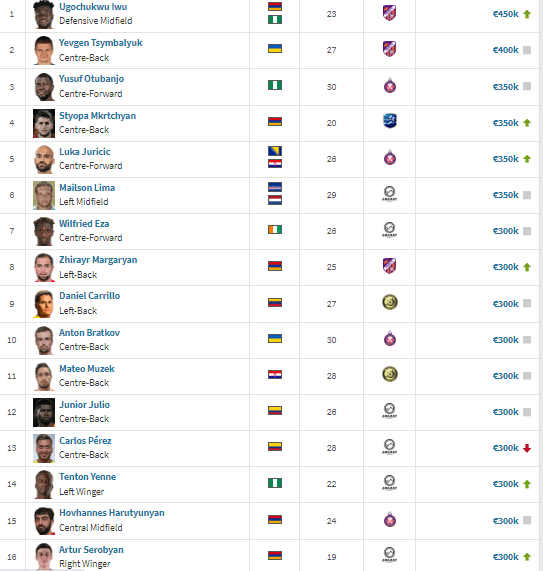This screenshot has height=571, width=543.
Task: Click club crest in Ugochukwu Iwu's row
Action: [x=389, y=13]
